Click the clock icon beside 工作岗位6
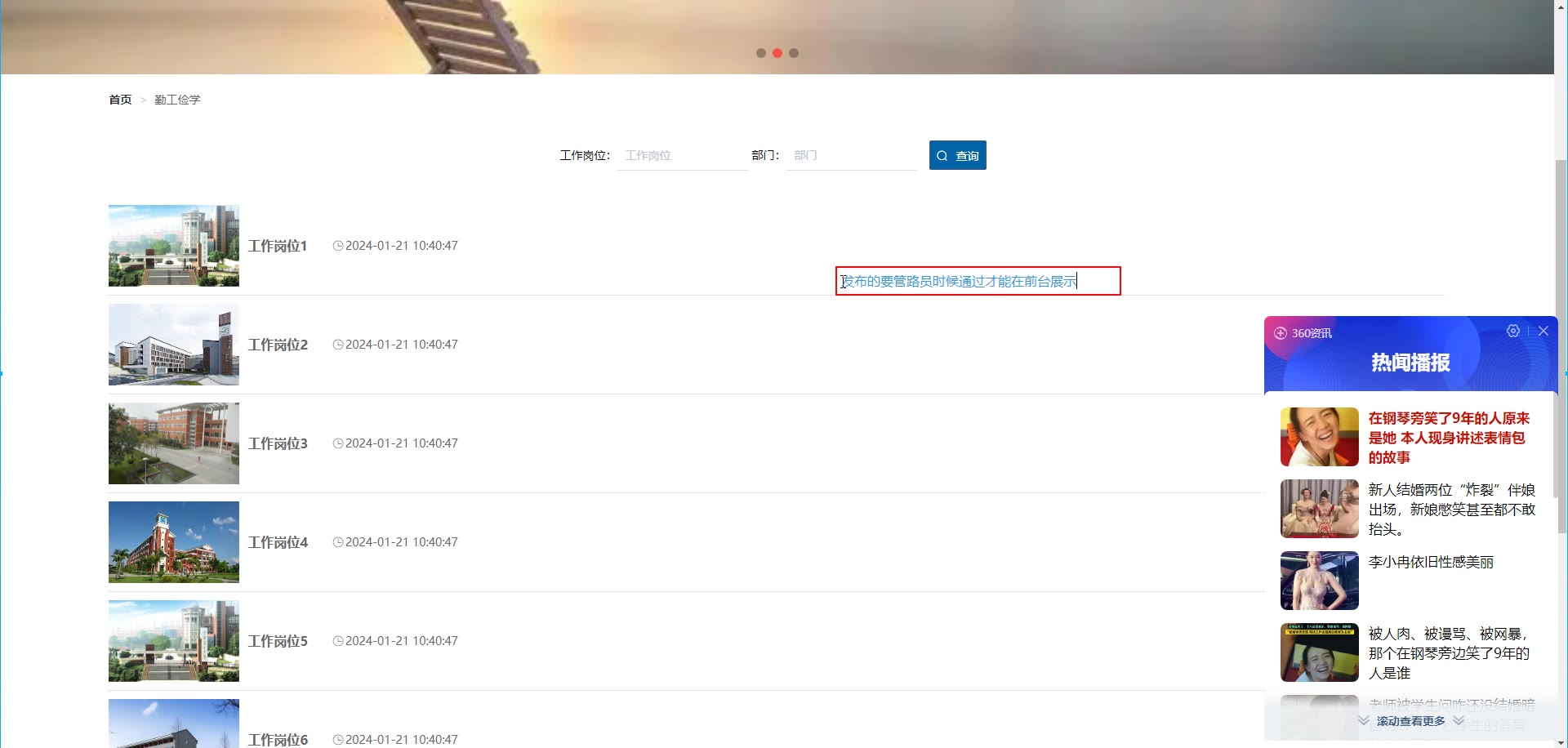Image resolution: width=1568 pixels, height=748 pixels. [x=338, y=740]
